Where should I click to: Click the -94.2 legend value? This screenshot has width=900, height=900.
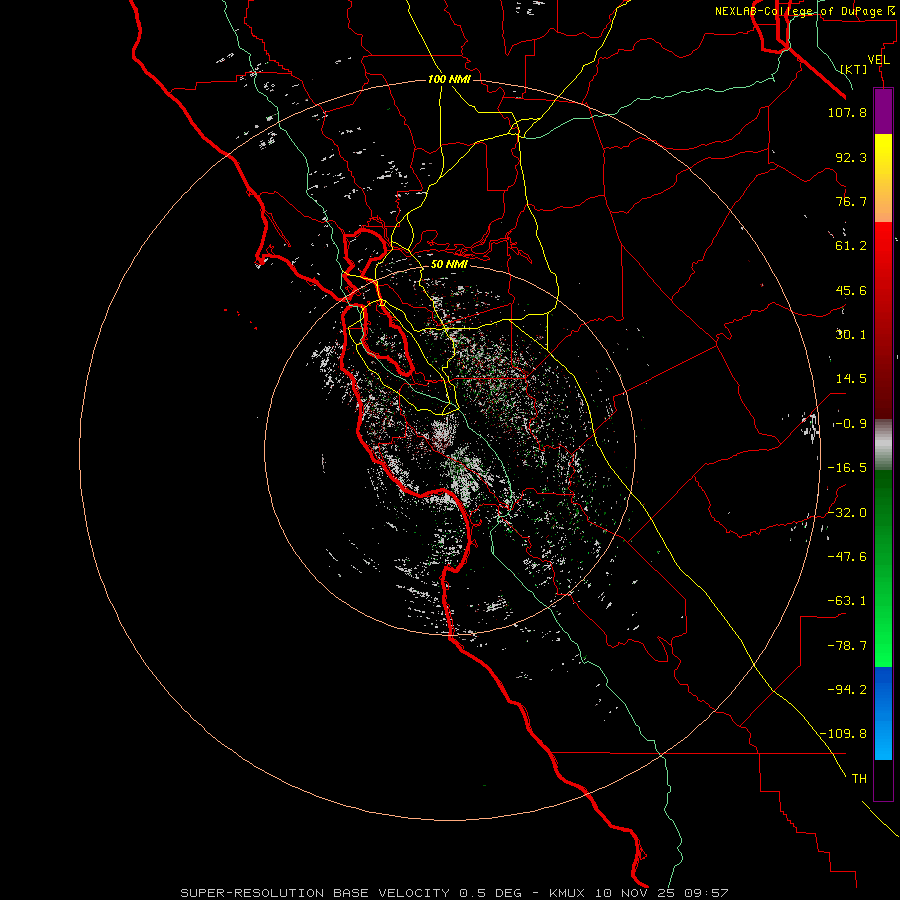[x=847, y=689]
